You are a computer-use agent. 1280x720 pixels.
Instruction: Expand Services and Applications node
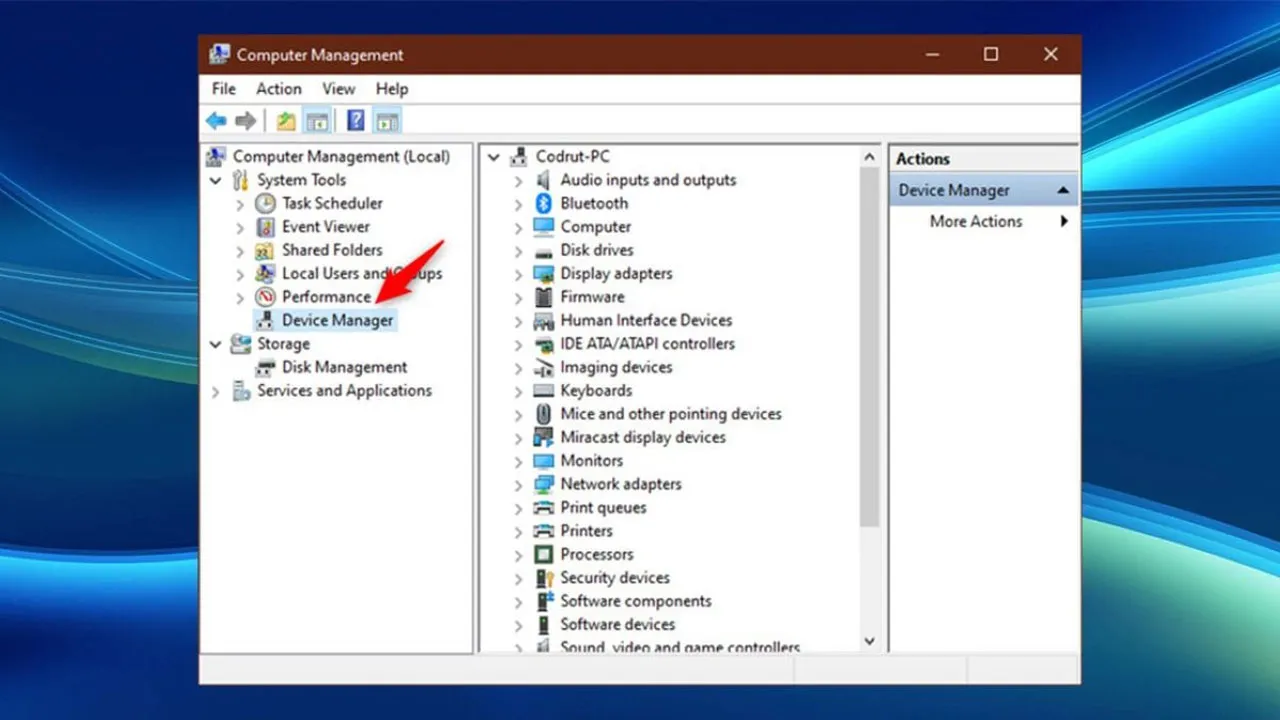[x=216, y=392]
